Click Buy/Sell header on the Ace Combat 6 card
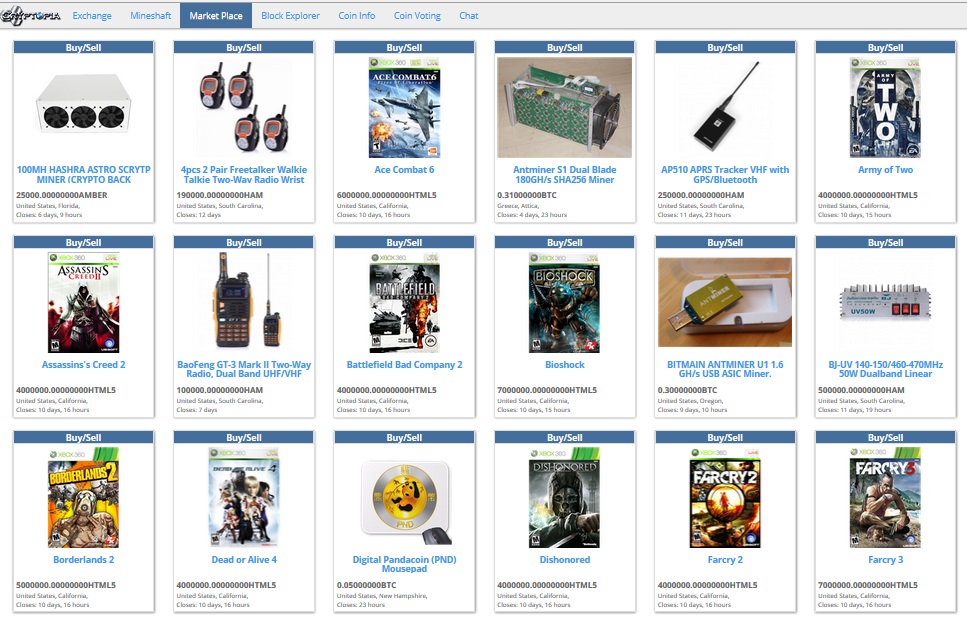Viewport: 967px width, 623px height. coord(405,47)
